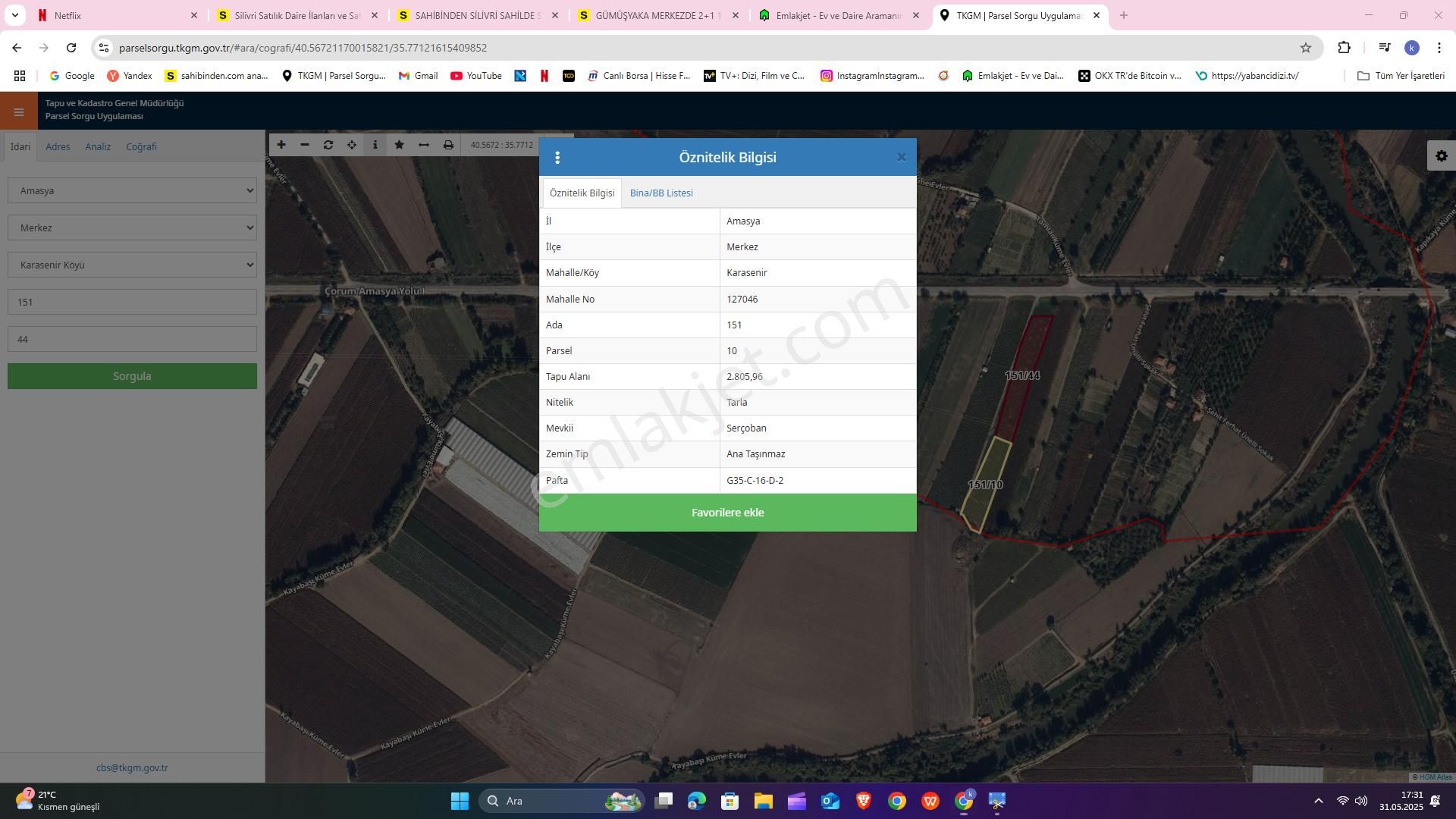
Task: Open the Bina/BB Listesi tab
Action: [661, 193]
